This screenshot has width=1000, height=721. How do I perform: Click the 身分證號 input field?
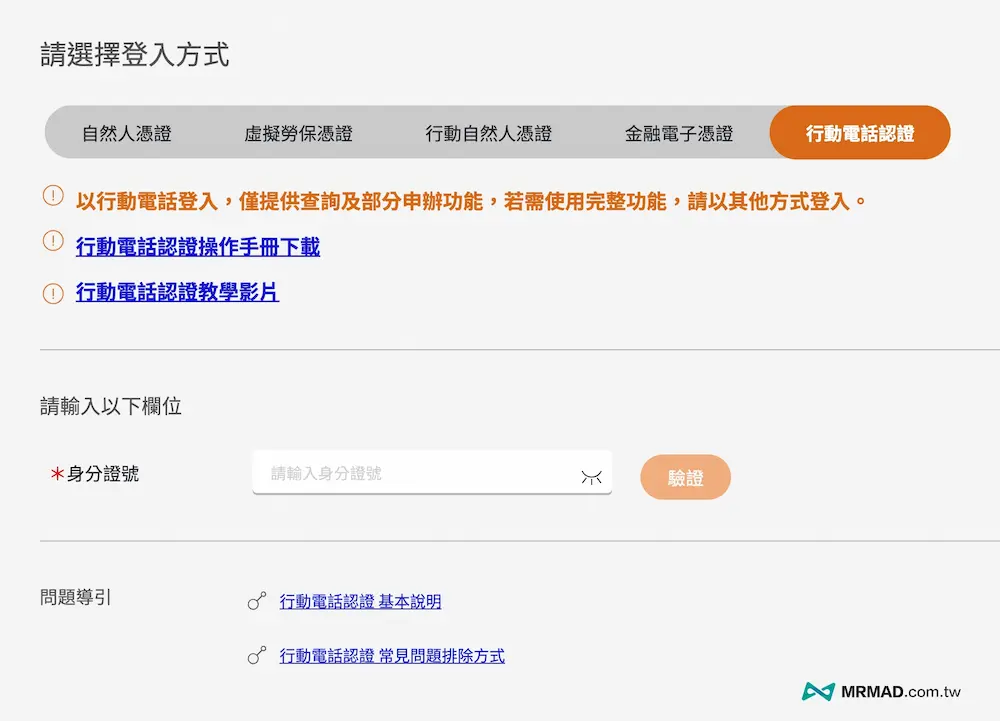tap(432, 472)
